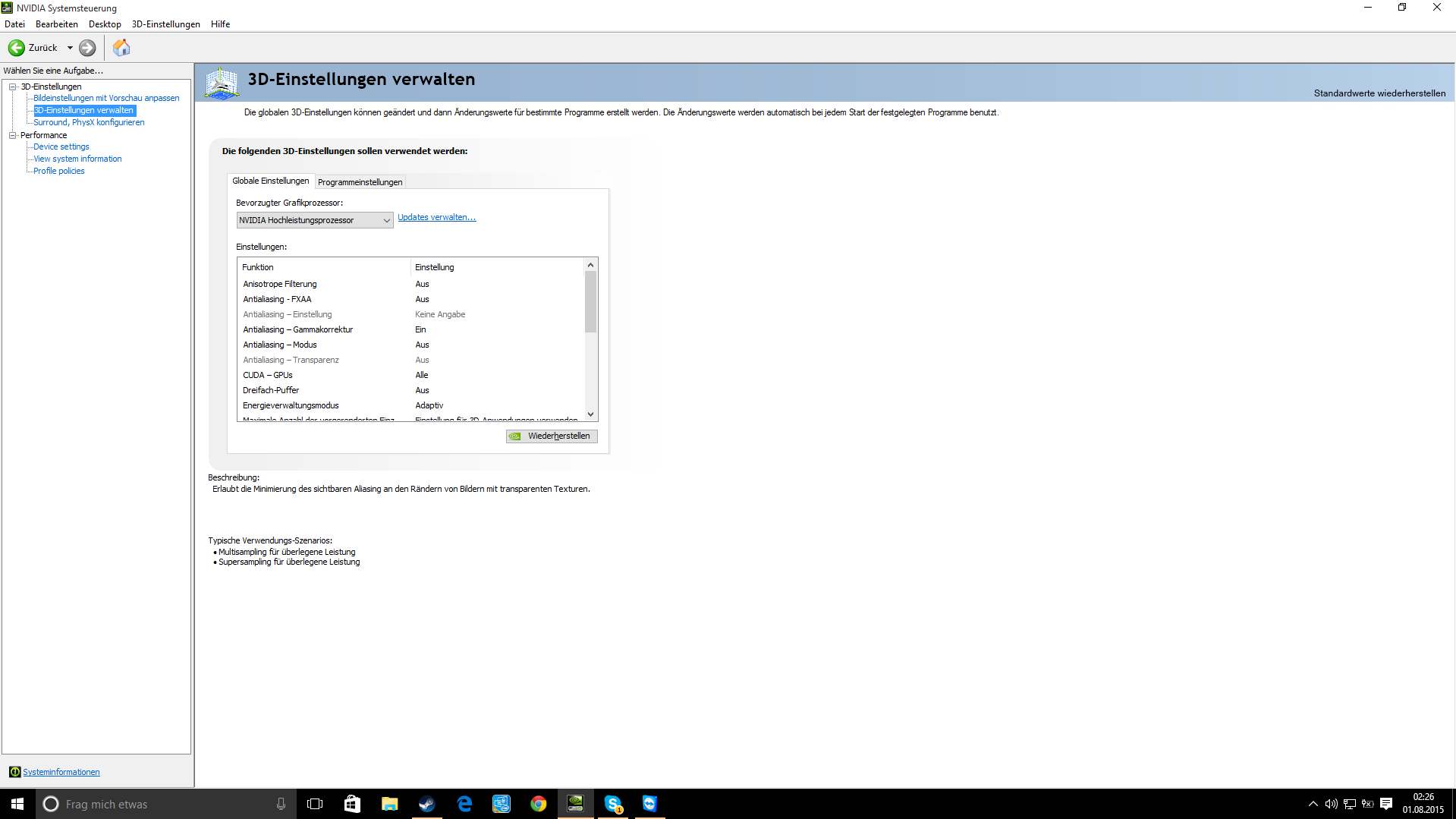The height and width of the screenshot is (819, 1456).
Task: Open Task View from the taskbar
Action: coord(315,804)
